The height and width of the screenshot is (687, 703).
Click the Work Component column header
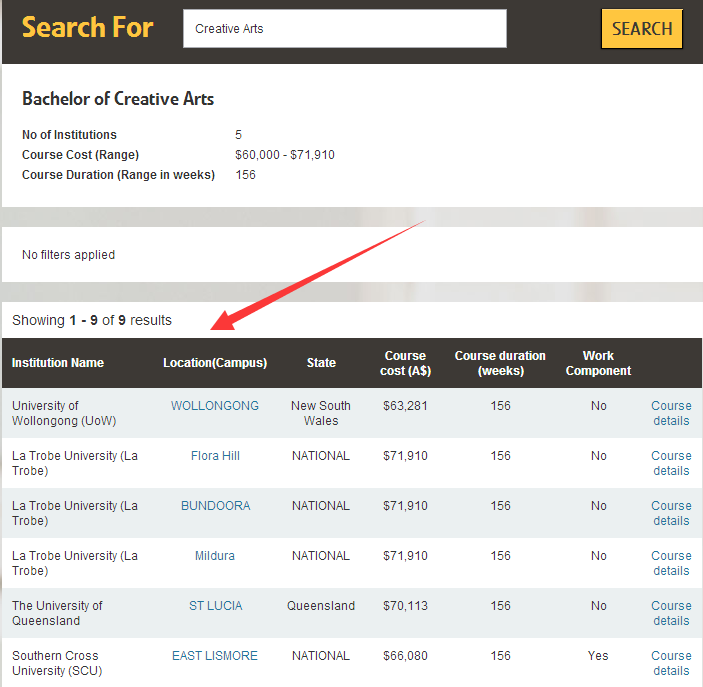[x=598, y=363]
